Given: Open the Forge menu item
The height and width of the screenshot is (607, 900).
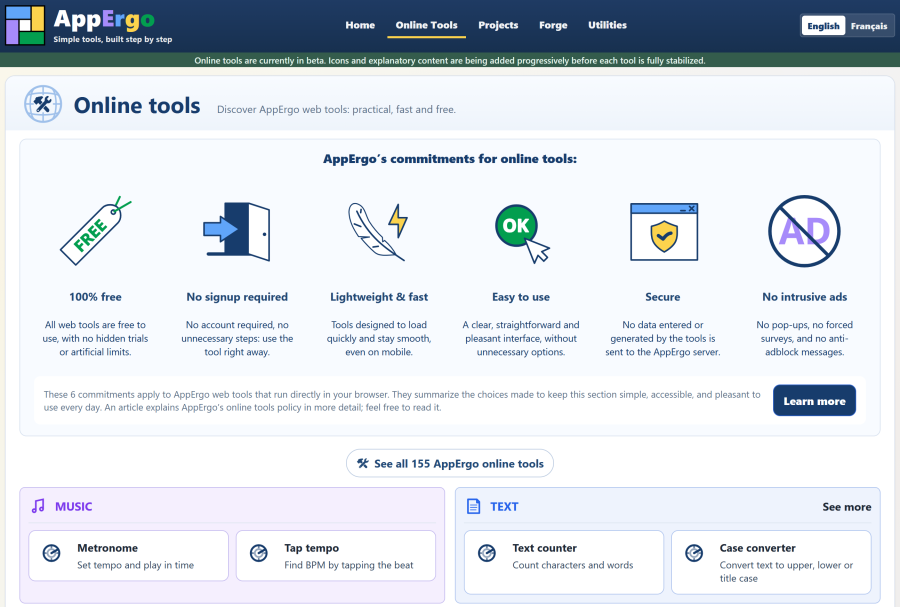Looking at the screenshot, I should coord(553,25).
